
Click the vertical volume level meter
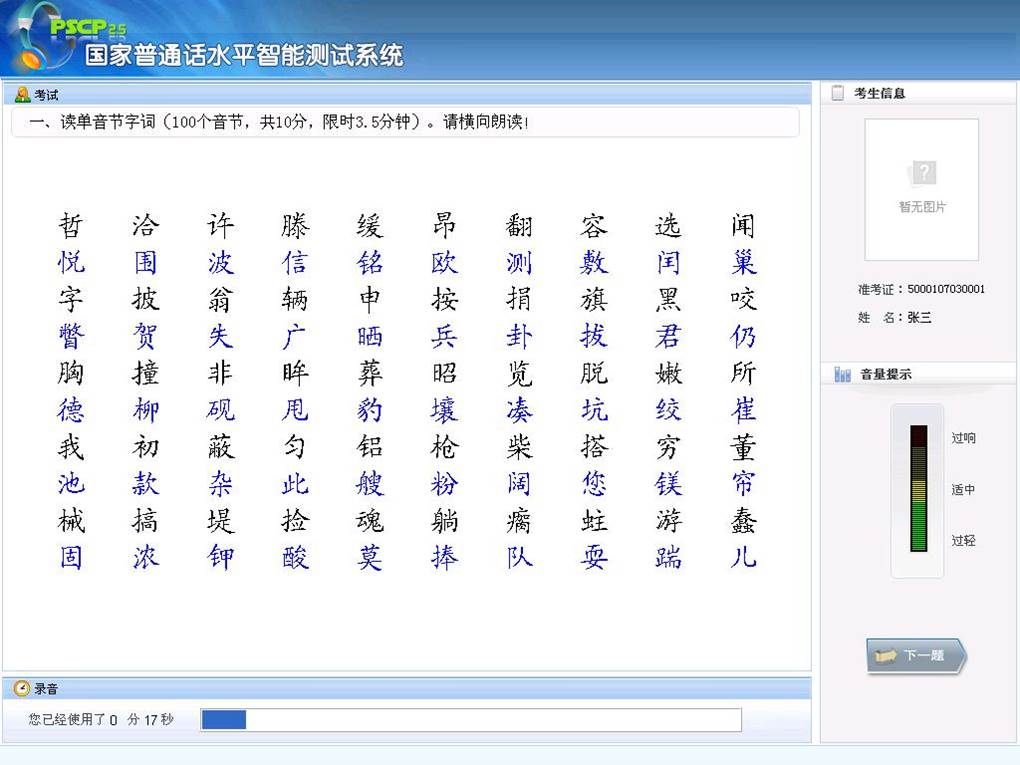point(917,490)
